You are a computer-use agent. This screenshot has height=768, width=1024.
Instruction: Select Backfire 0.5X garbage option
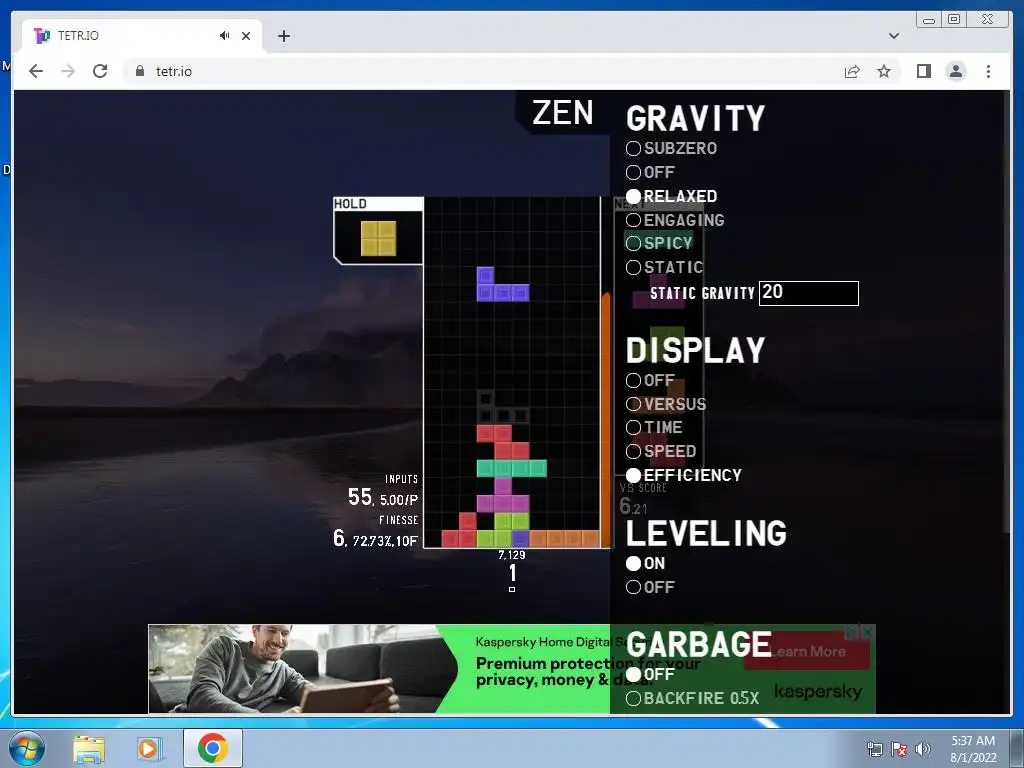(x=692, y=698)
